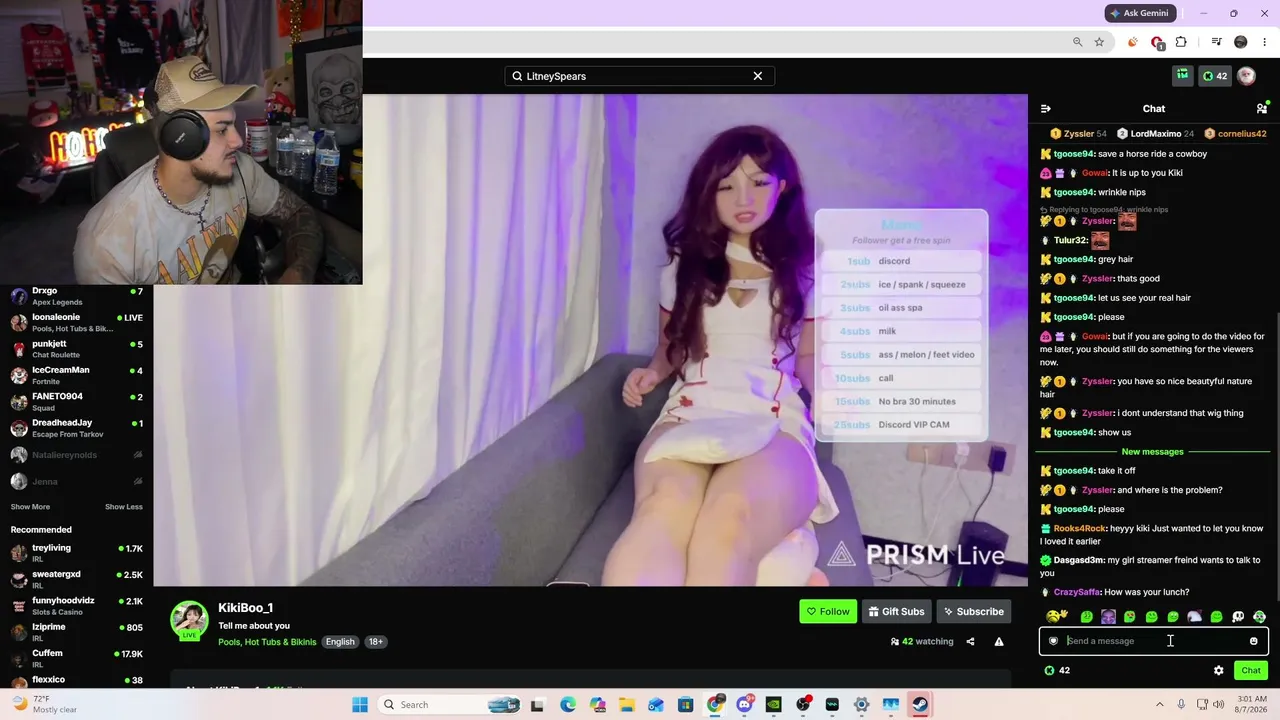1280x720 pixels.
Task: Click the Gift Subs button
Action: pyautogui.click(x=896, y=611)
